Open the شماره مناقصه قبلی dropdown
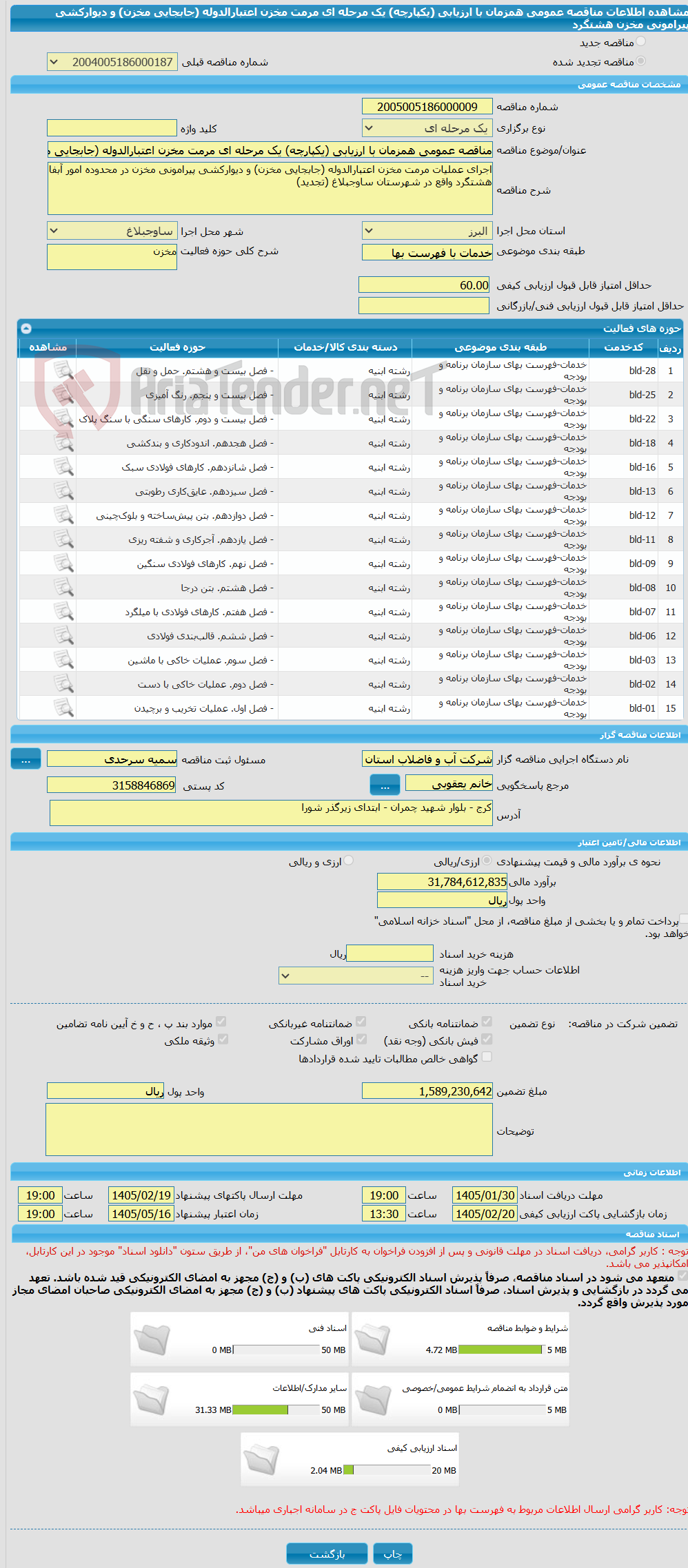The image size is (688, 1568). (x=112, y=62)
